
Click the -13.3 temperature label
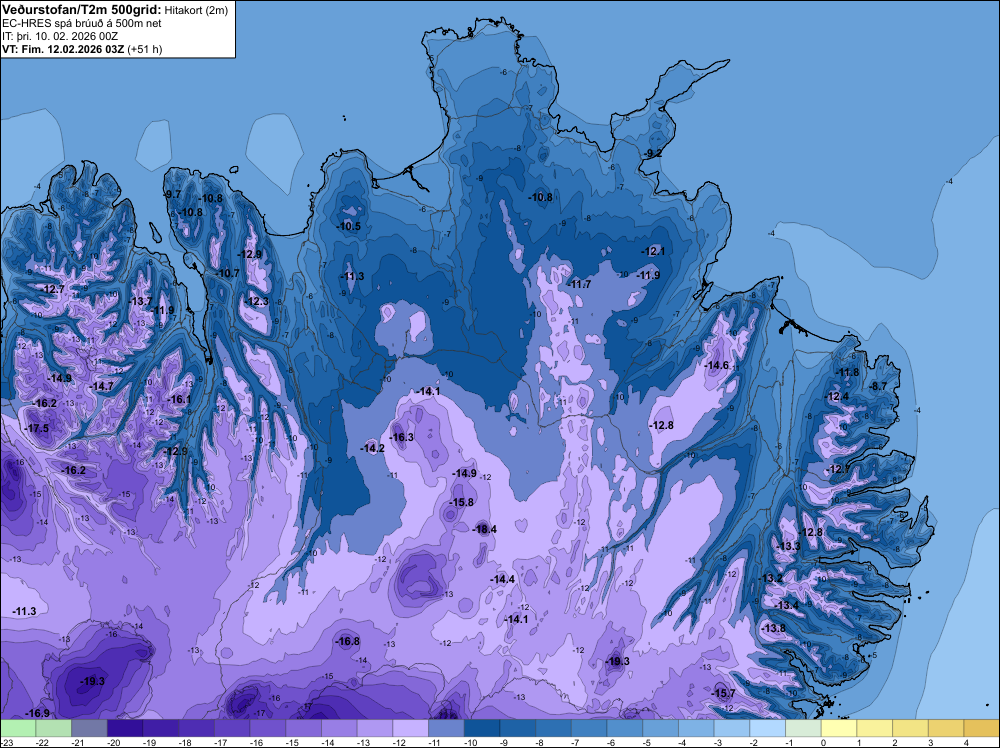tap(789, 546)
